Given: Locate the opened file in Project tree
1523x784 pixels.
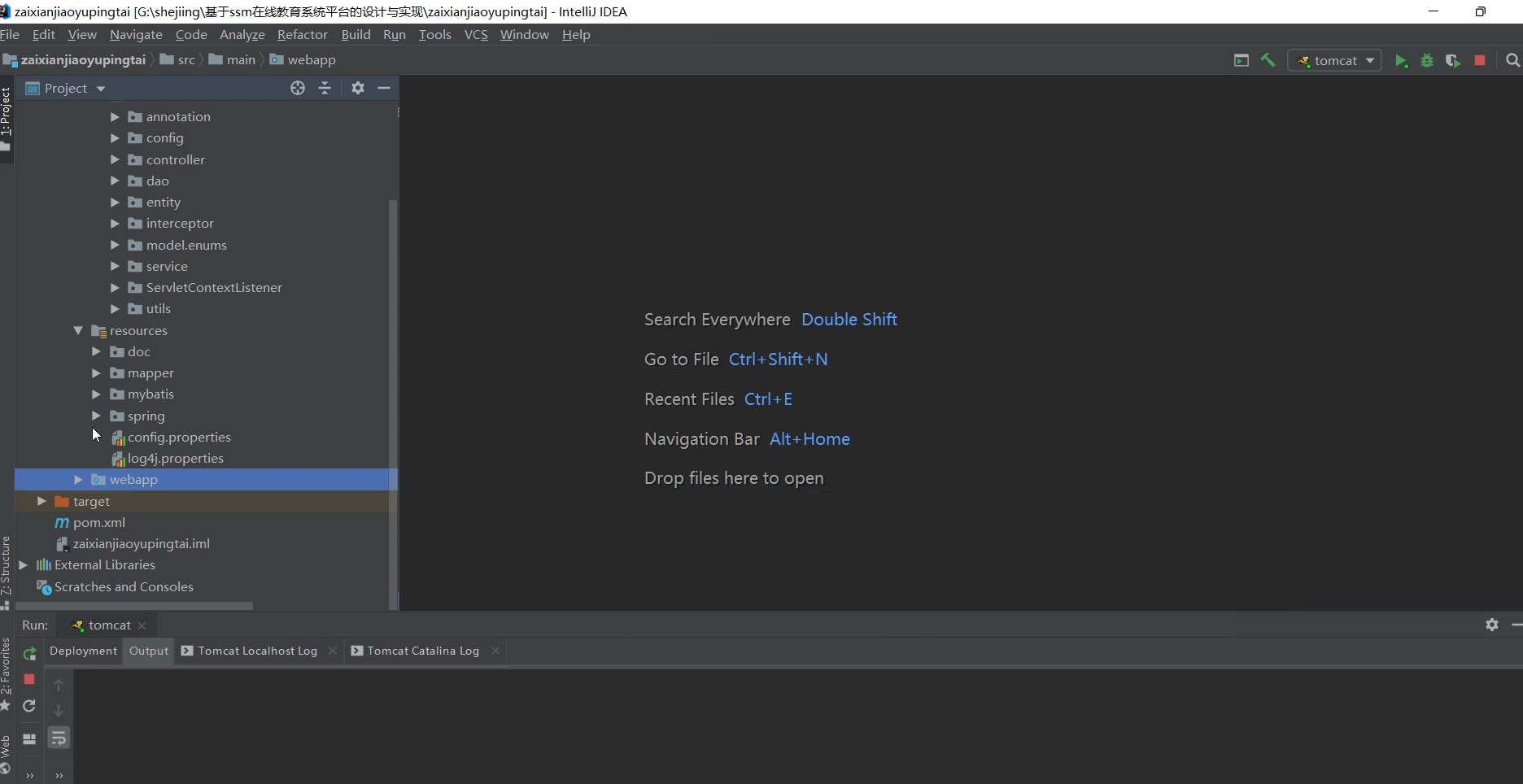Looking at the screenshot, I should [x=298, y=88].
